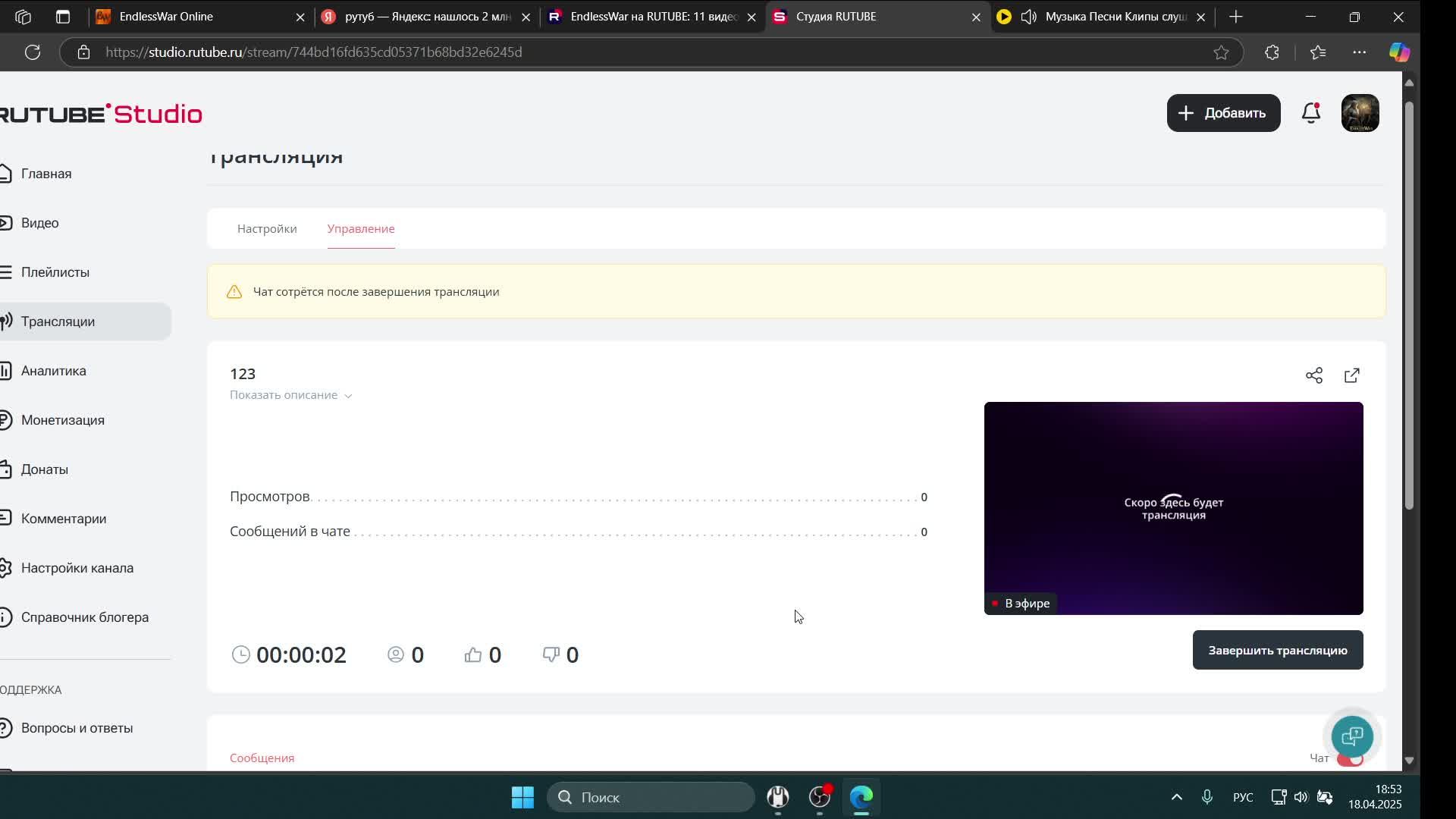This screenshot has width=1456, height=819.
Task: Open the volume tray icon
Action: [x=1301, y=797]
